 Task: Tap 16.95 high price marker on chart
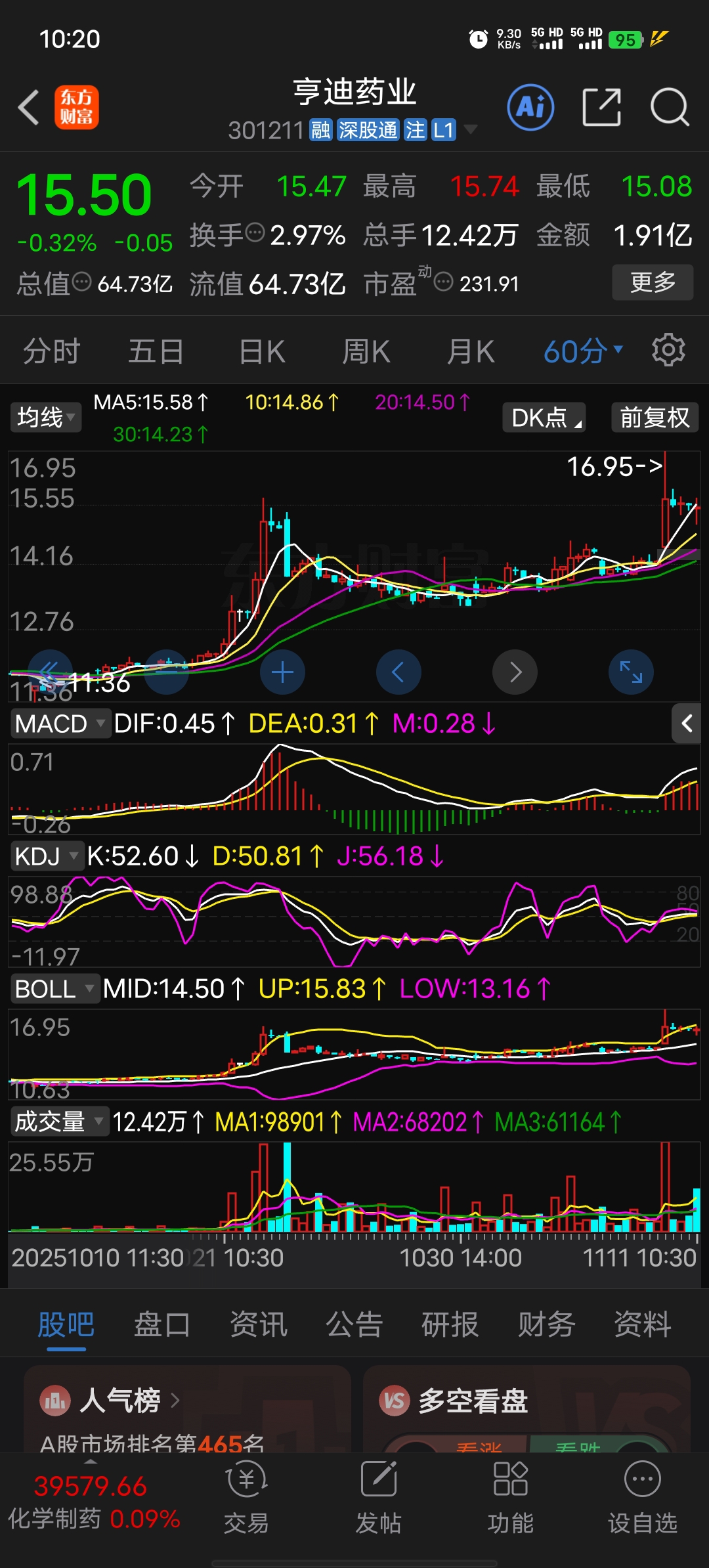614,467
